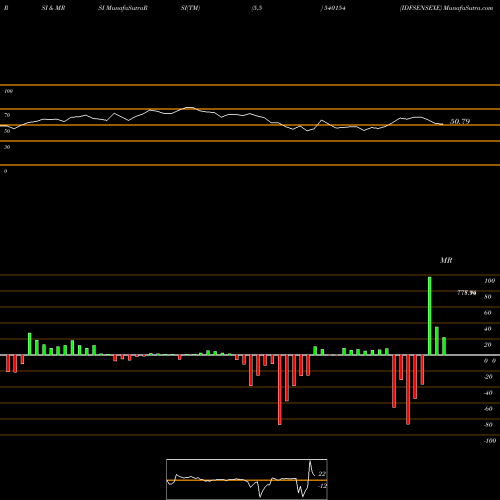Click MR axis label -100
Screen dimensions: 500x500
pyautogui.click(x=490, y=441)
